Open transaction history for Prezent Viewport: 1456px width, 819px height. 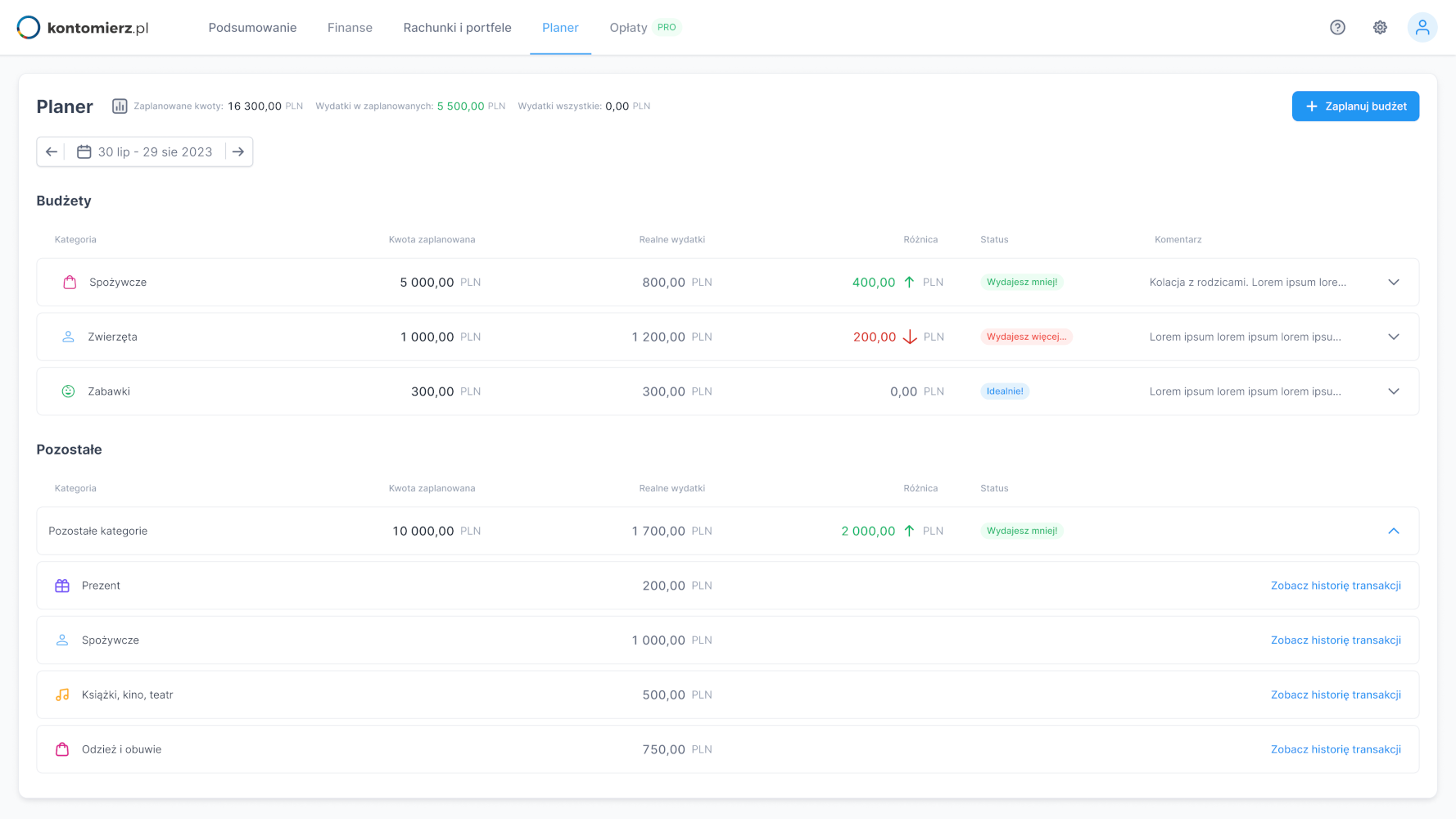(1336, 586)
